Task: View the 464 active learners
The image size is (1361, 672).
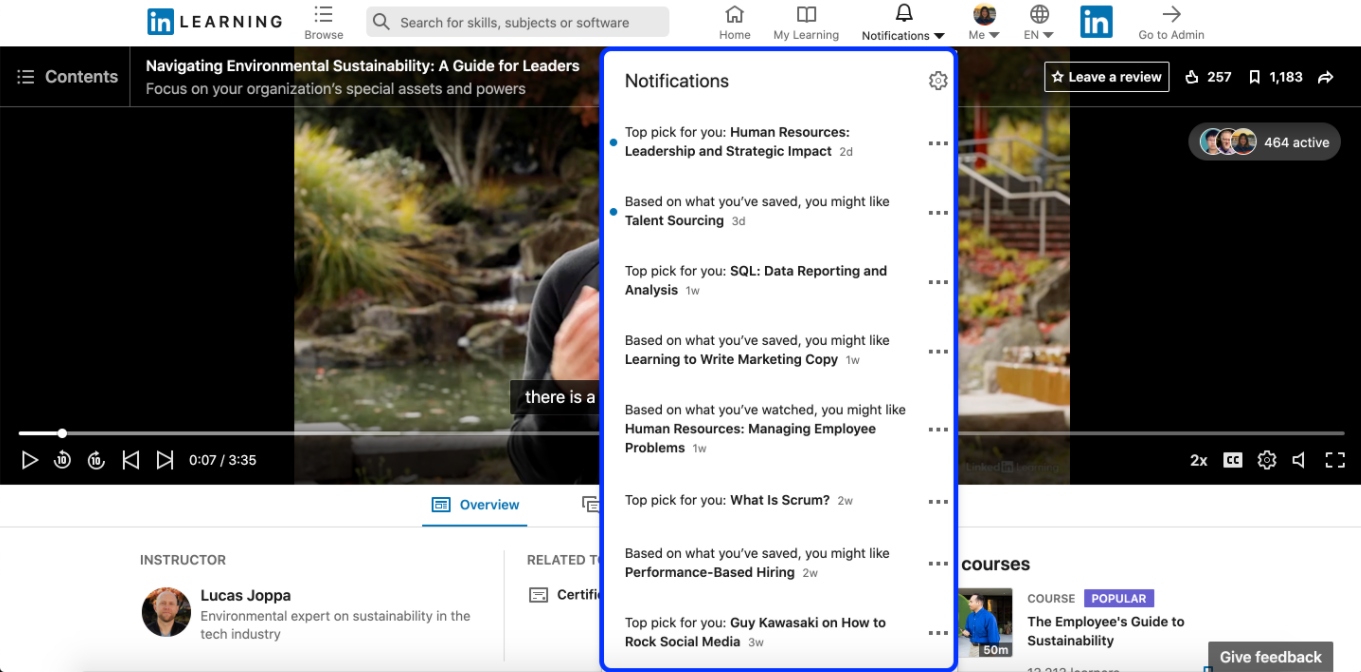Action: (x=1264, y=142)
